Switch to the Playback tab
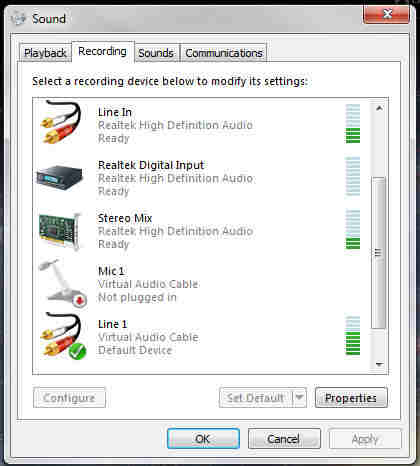420x466 pixels. point(45,53)
